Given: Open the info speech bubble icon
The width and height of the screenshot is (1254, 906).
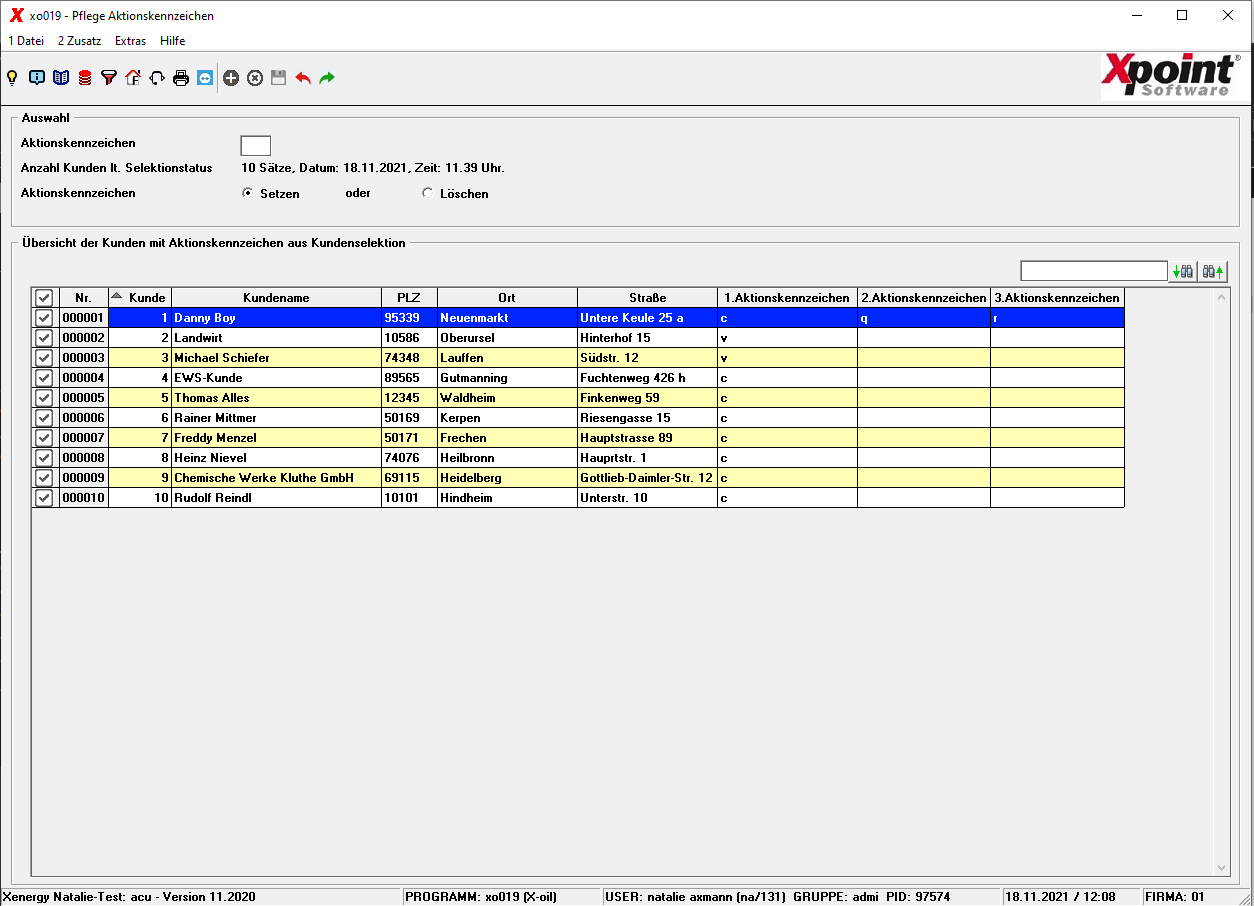Looking at the screenshot, I should [x=37, y=77].
